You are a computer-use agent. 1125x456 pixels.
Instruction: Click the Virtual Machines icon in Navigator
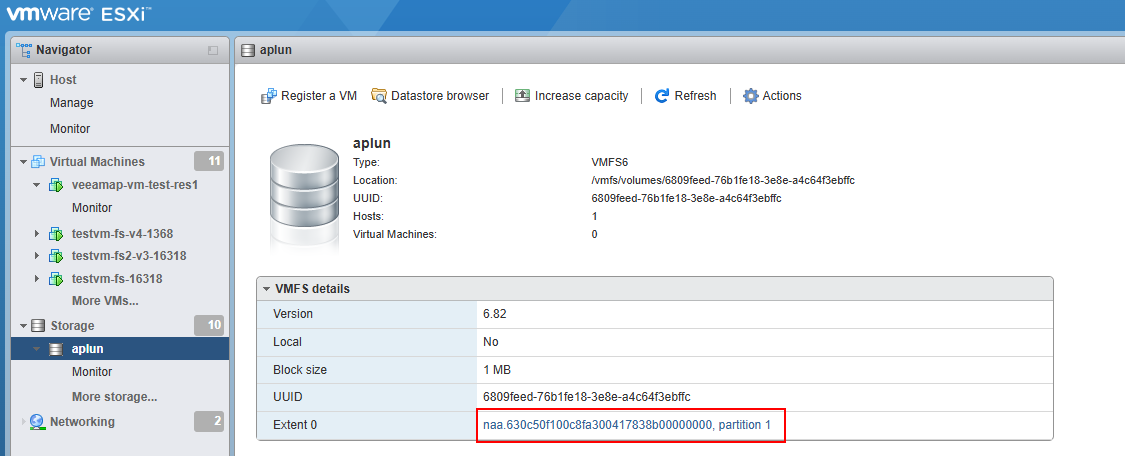pyautogui.click(x=38, y=162)
